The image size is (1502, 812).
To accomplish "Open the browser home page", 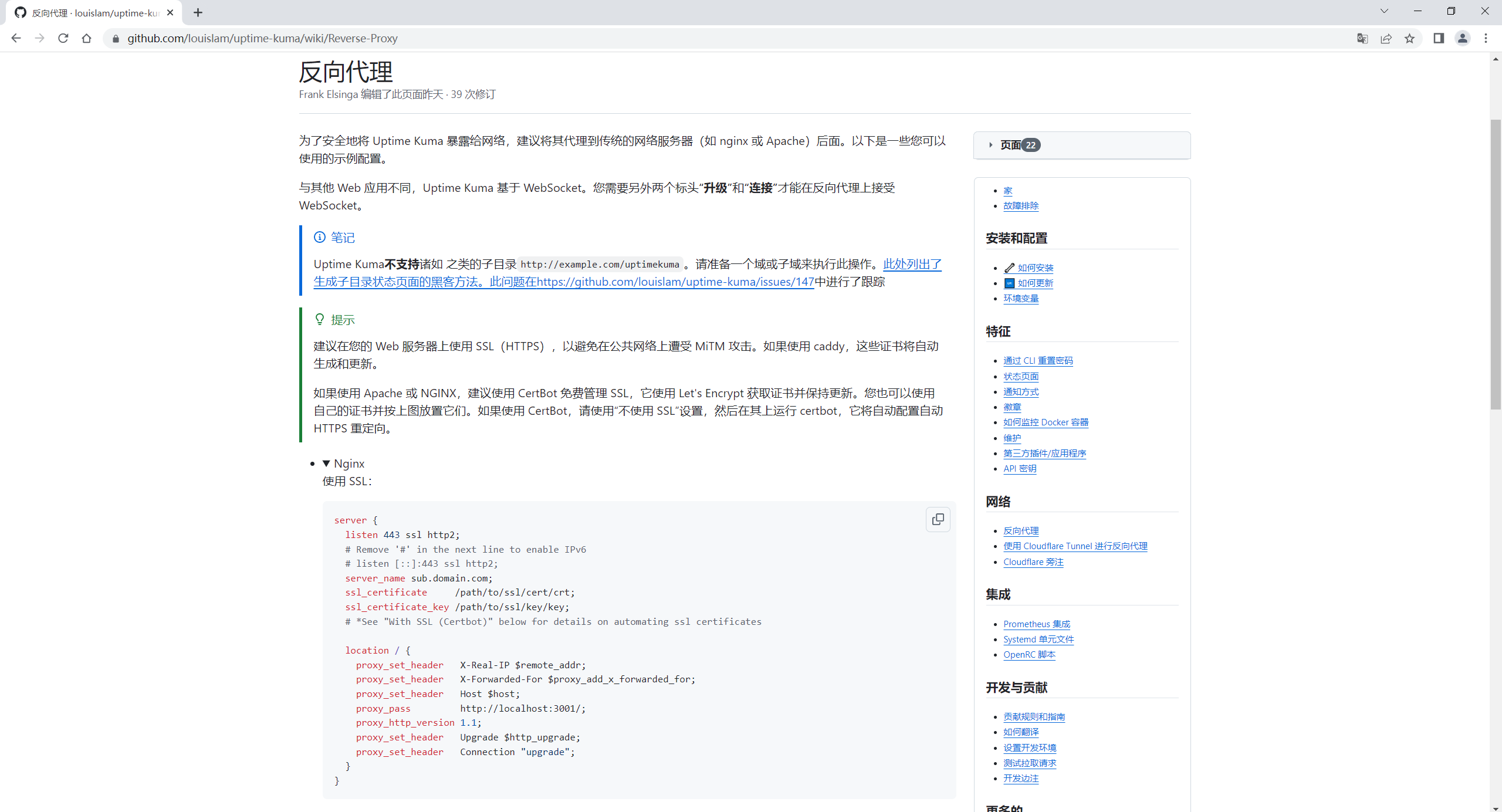I will tap(86, 38).
